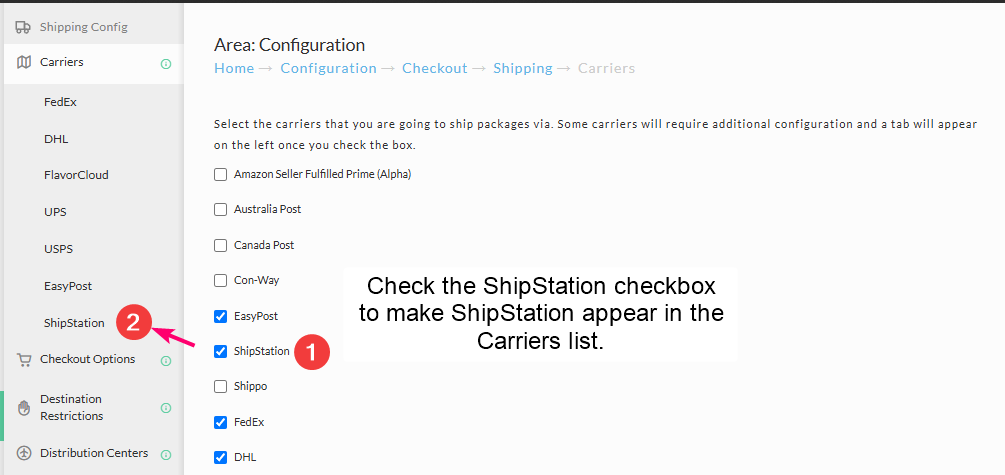
Task: Uncheck the ShipStation carrier checkbox
Action: tap(220, 351)
